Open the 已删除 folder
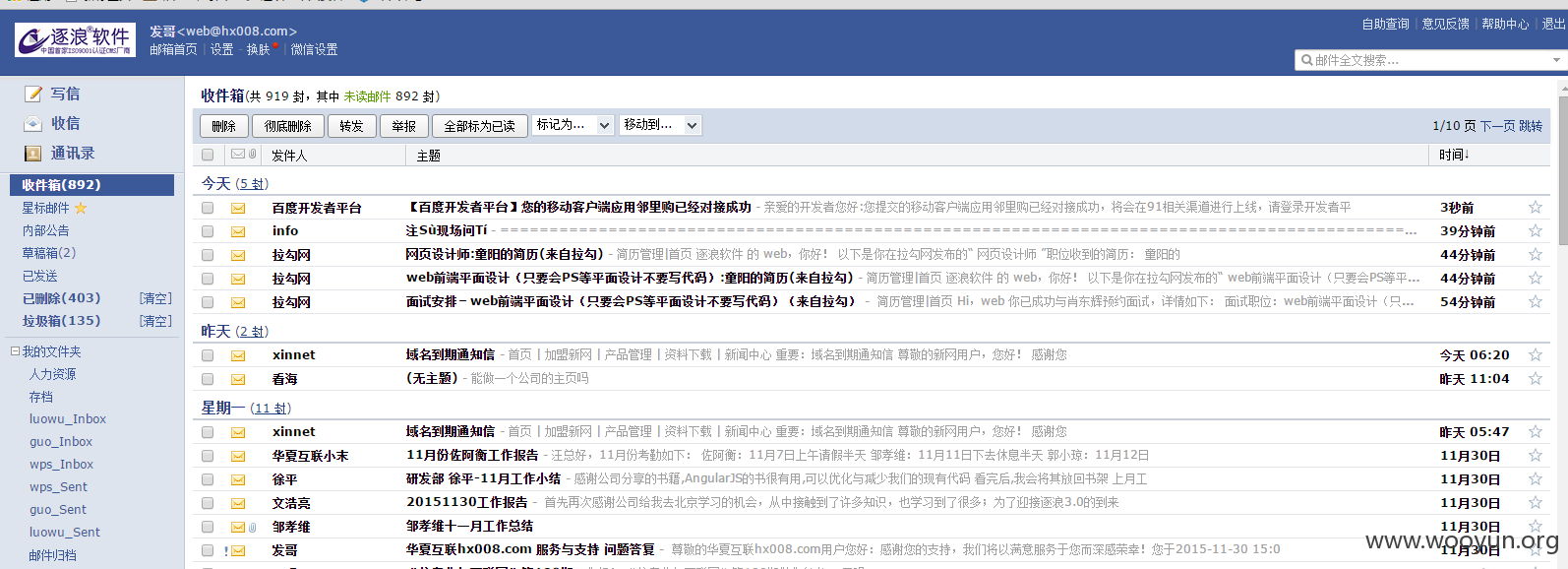The height and width of the screenshot is (569, 1568). tap(61, 298)
